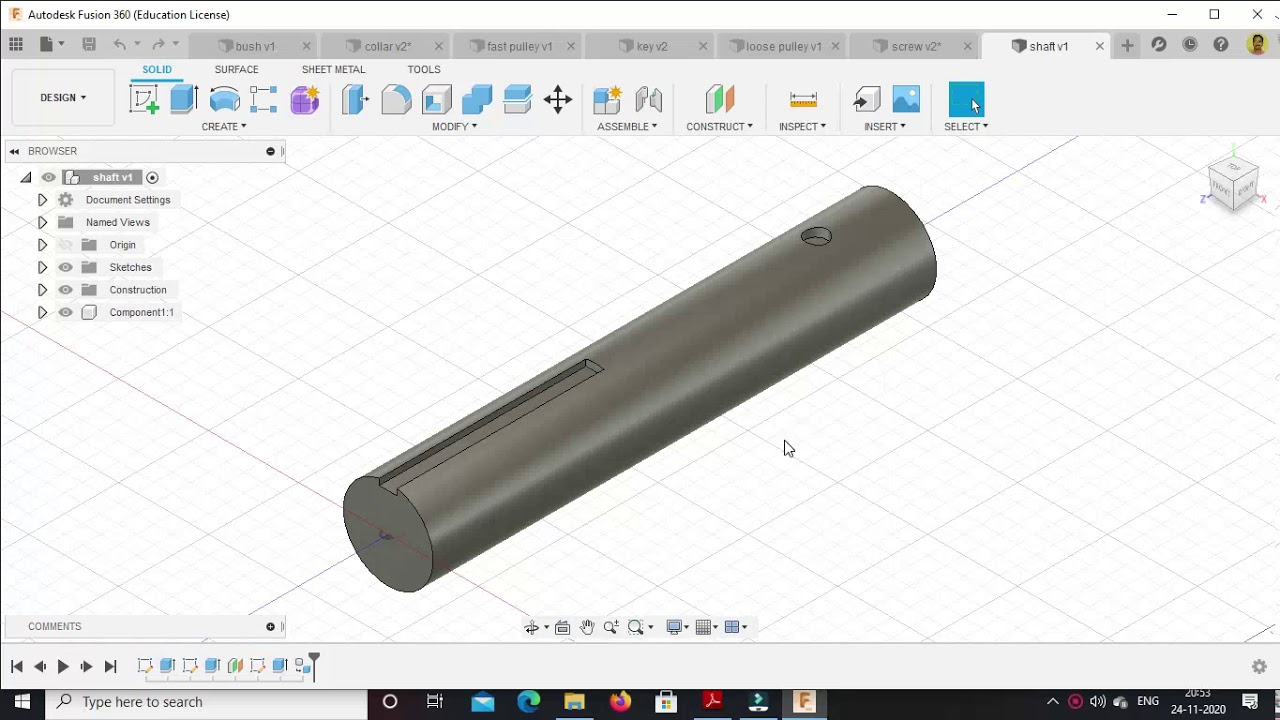
Task: Select the Revolve tool
Action: click(224, 99)
